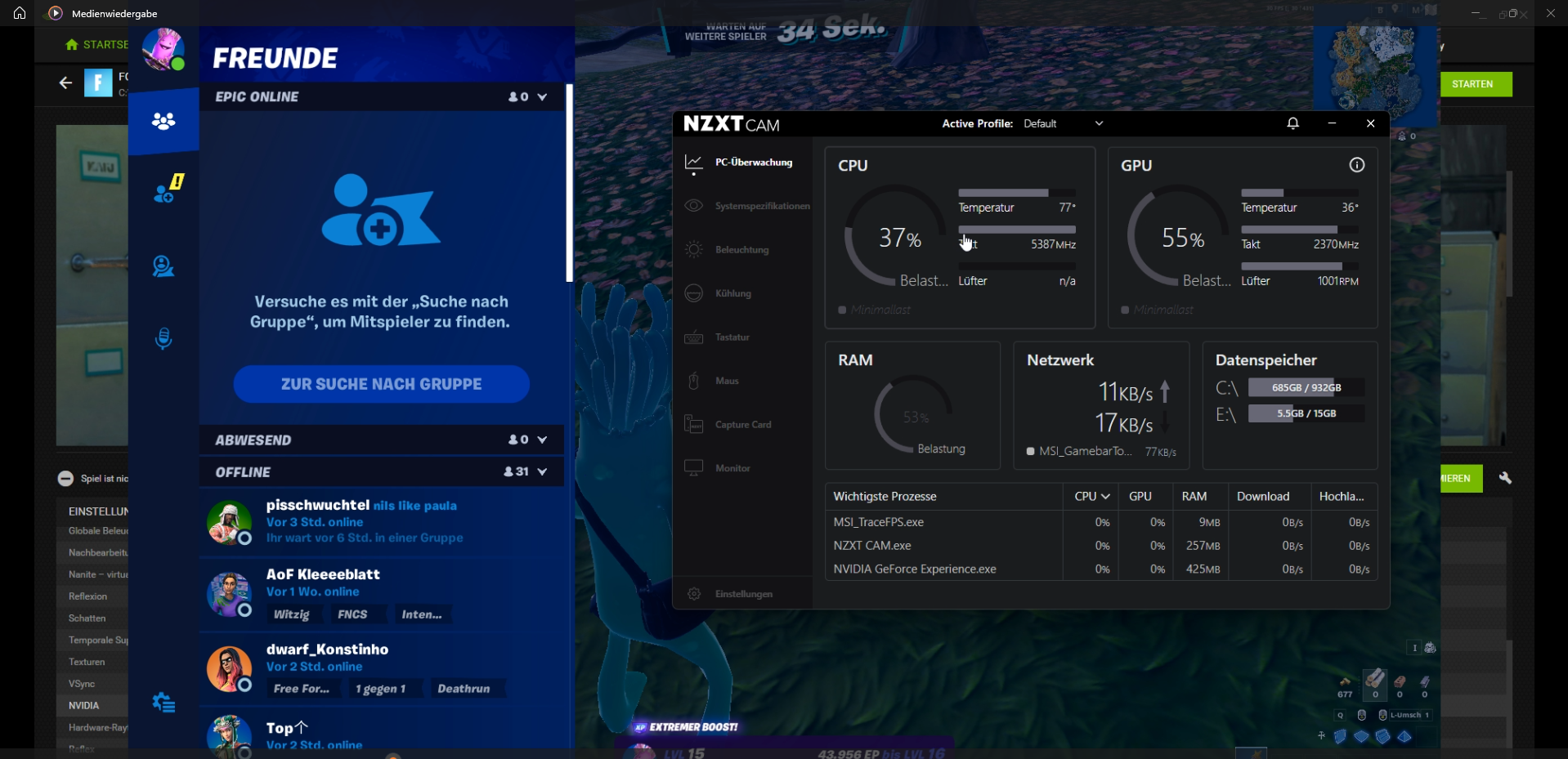Toggle CPU Minimallast indicator
Image resolution: width=1568 pixels, height=759 pixels.
[842, 310]
